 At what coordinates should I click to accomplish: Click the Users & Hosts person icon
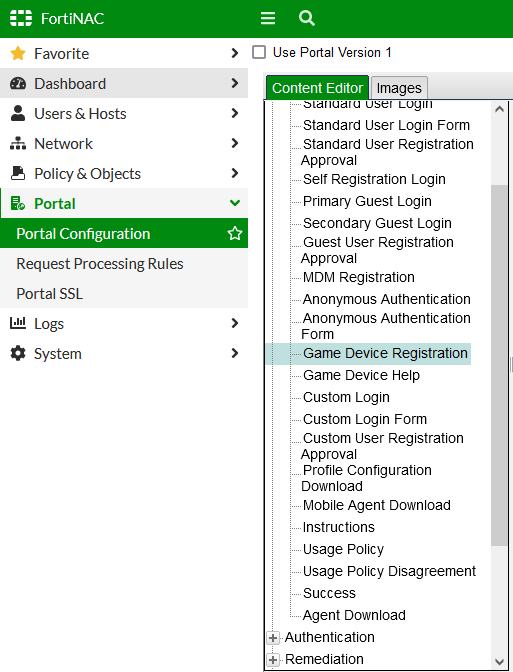tap(18, 113)
